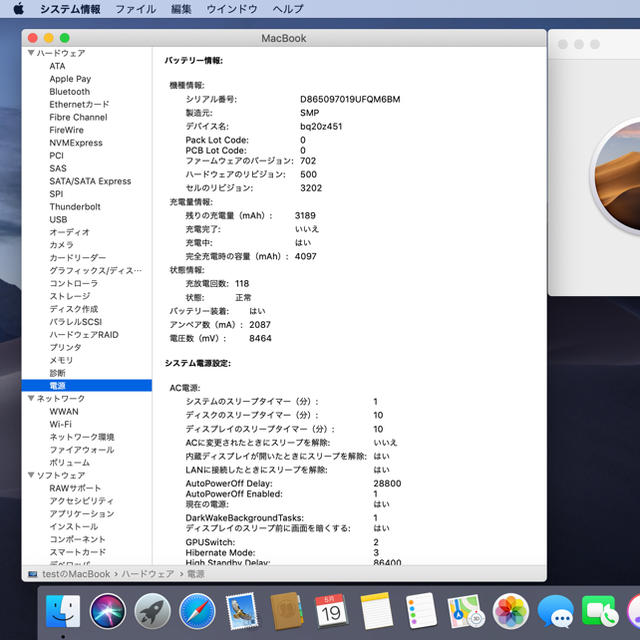Select NVMExpress in the sidebar
The height and width of the screenshot is (640, 640).
[76, 143]
